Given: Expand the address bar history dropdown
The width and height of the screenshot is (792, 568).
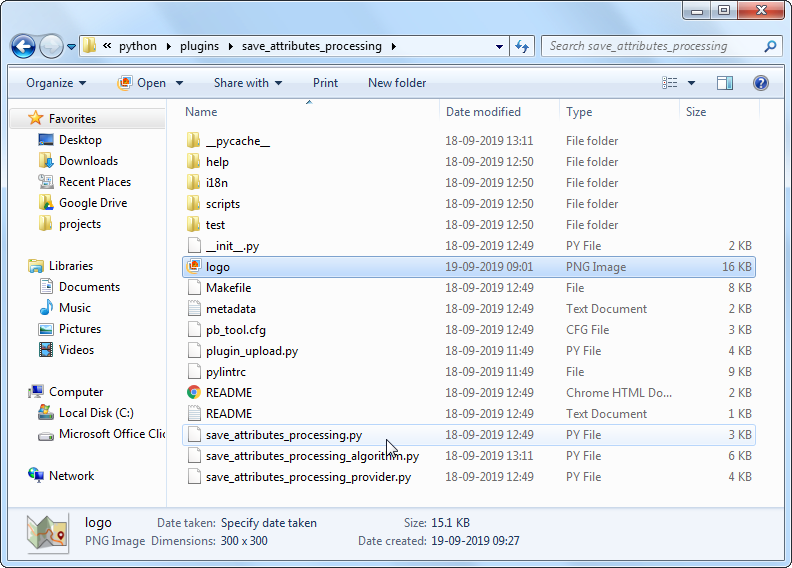Looking at the screenshot, I should pos(500,46).
